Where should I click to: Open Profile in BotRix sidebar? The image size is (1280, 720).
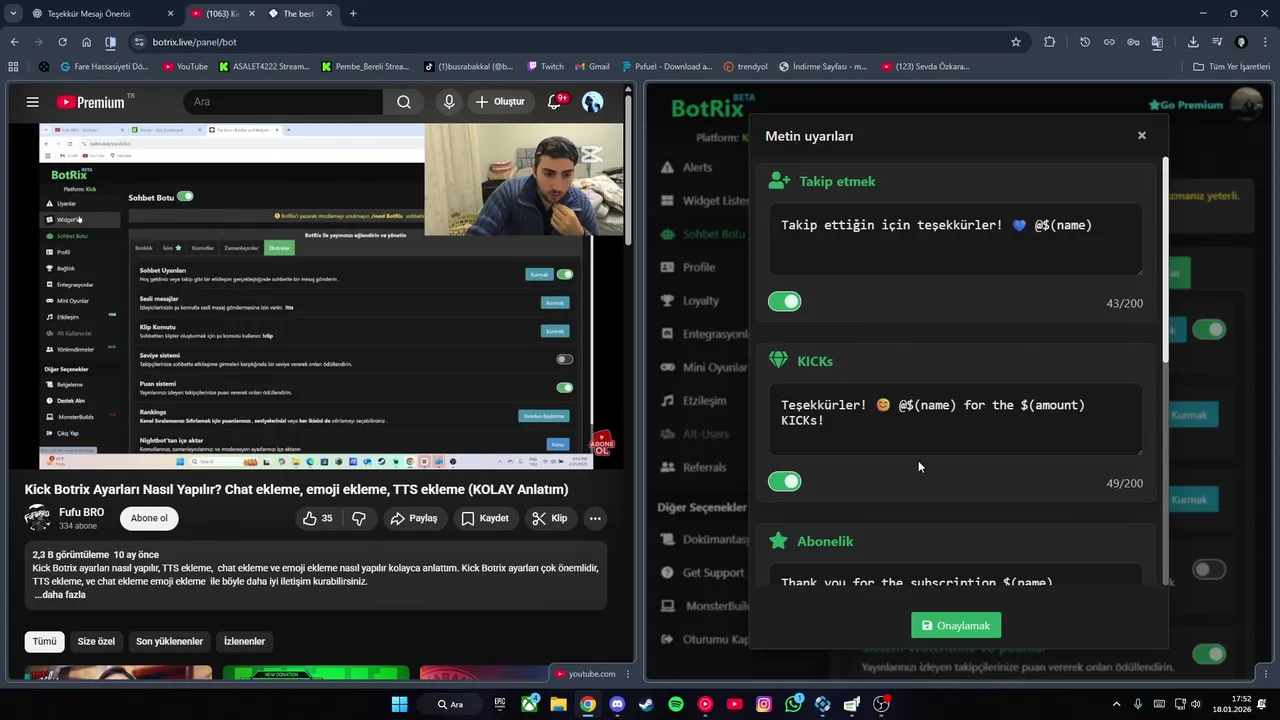(x=688, y=267)
